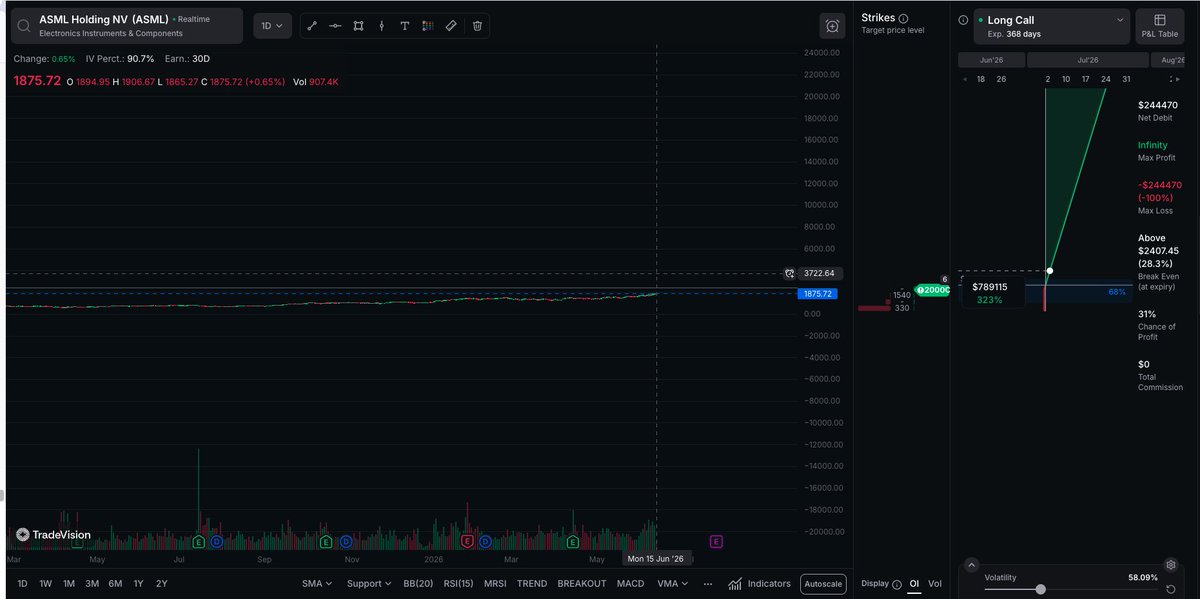1200x599 pixels.
Task: Switch display to OI
Action: pyautogui.click(x=914, y=584)
